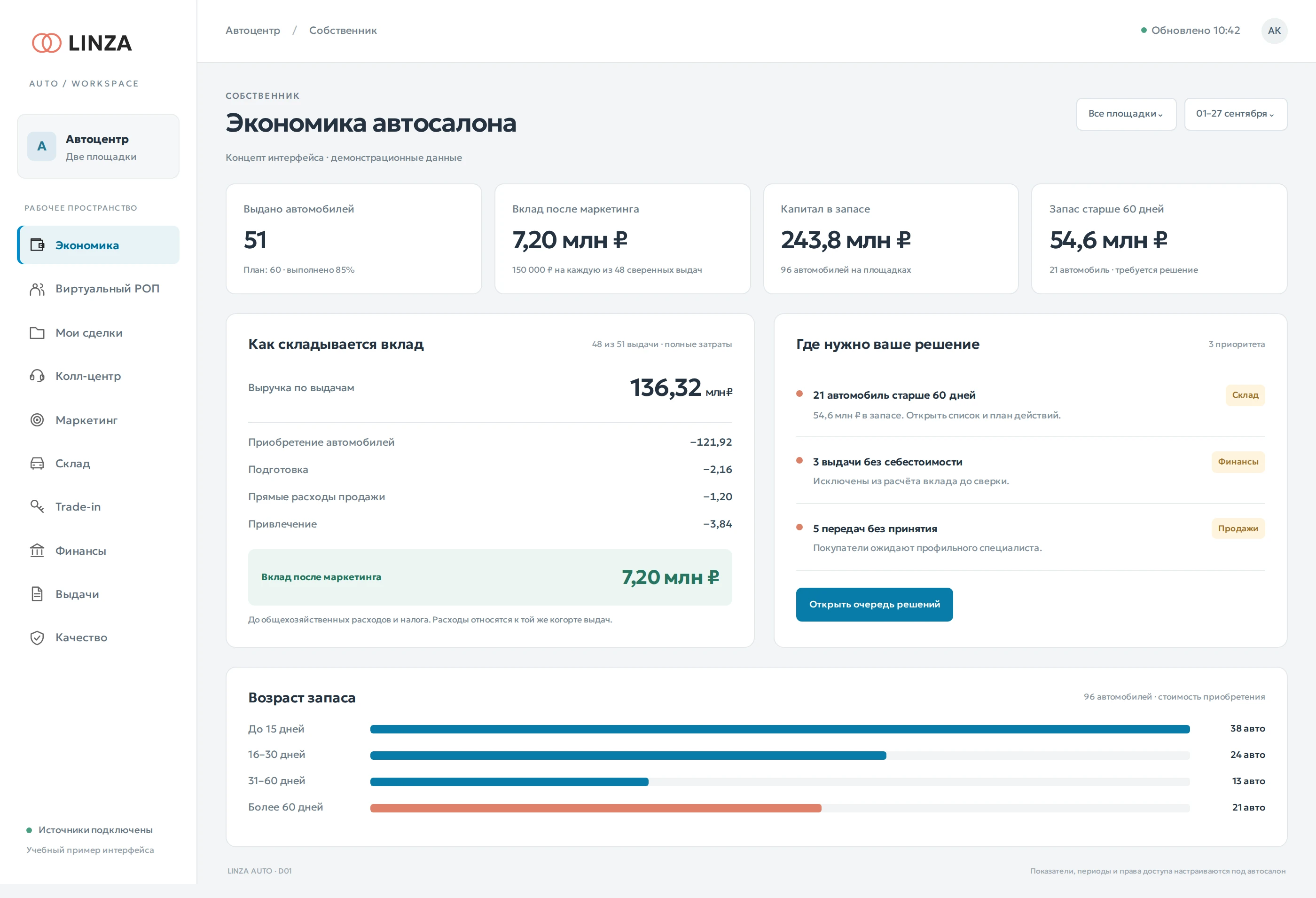Screen dimensions: 1316x898
Task: Open 5 передач без принятия item
Action: point(1030,537)
